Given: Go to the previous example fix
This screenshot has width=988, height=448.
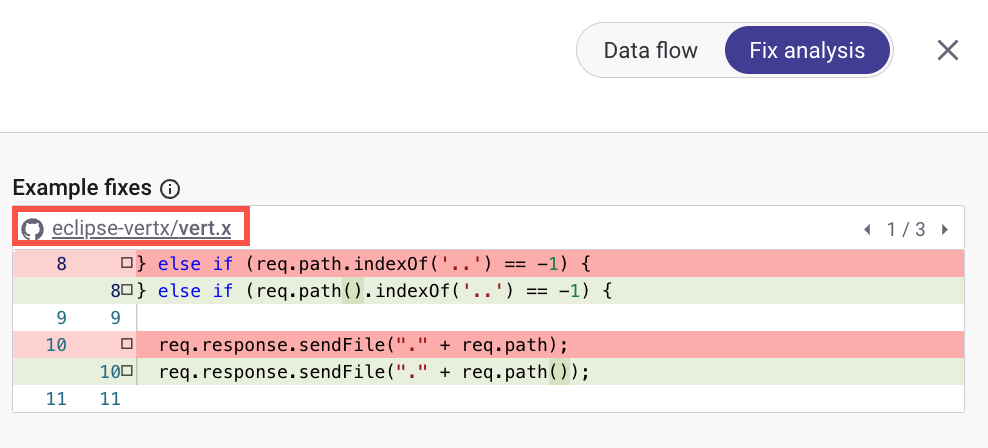Looking at the screenshot, I should point(867,230).
